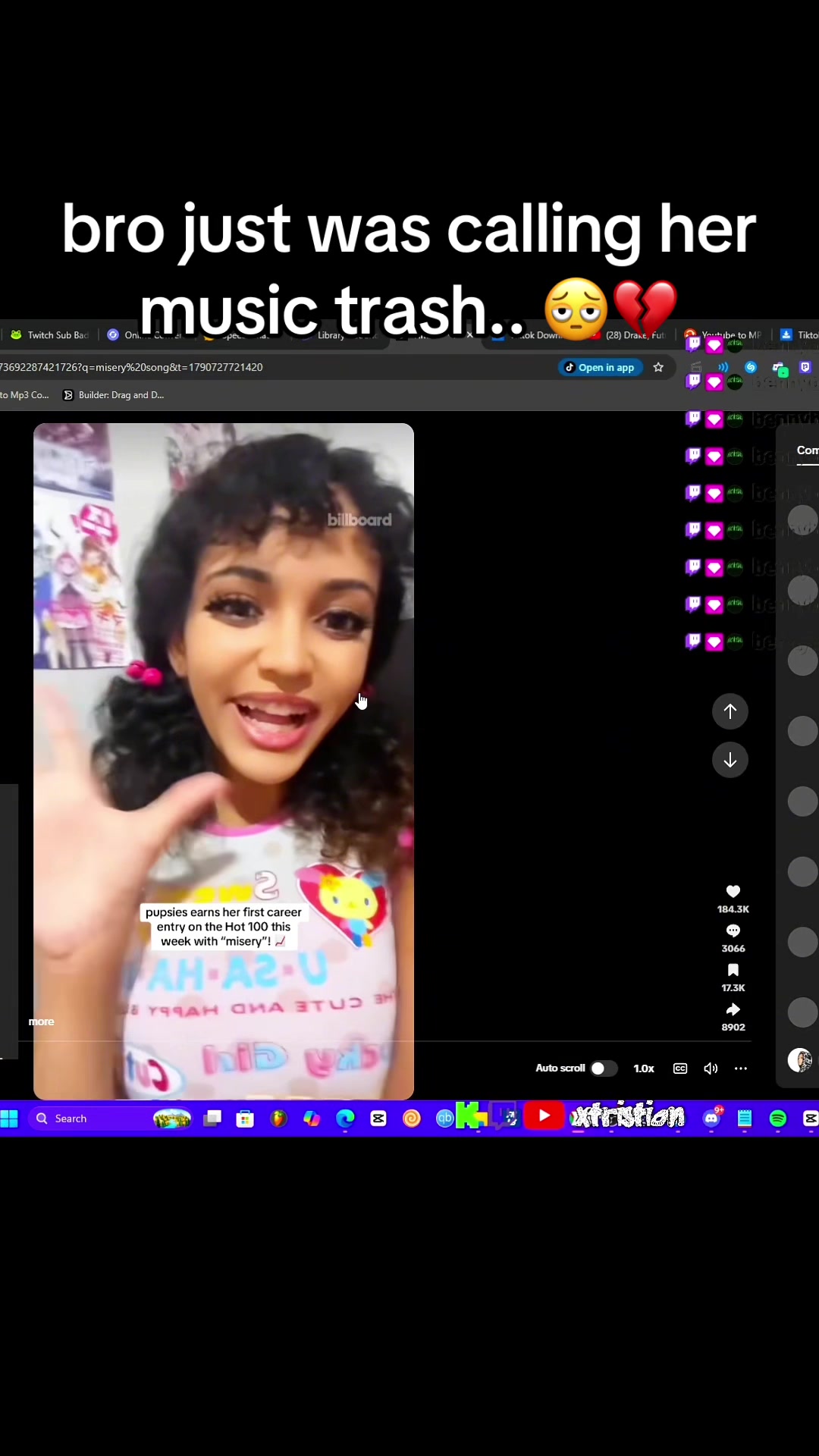The width and height of the screenshot is (819, 1456).
Task: Bookmark page with the star icon
Action: (658, 367)
